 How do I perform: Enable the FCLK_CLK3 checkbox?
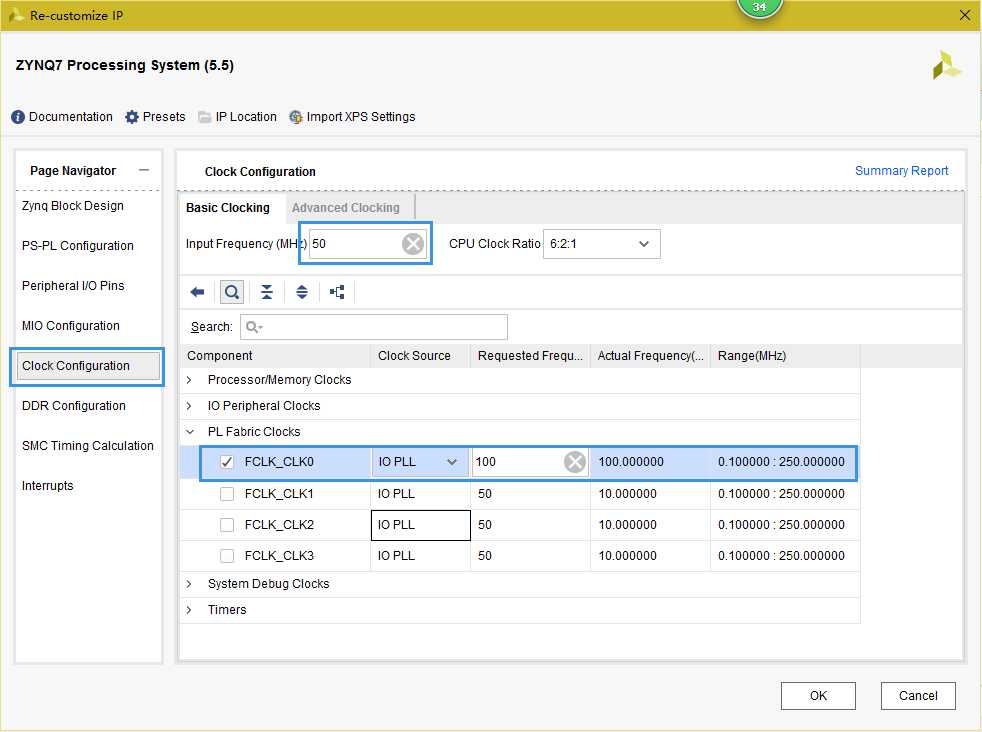[x=227, y=556]
